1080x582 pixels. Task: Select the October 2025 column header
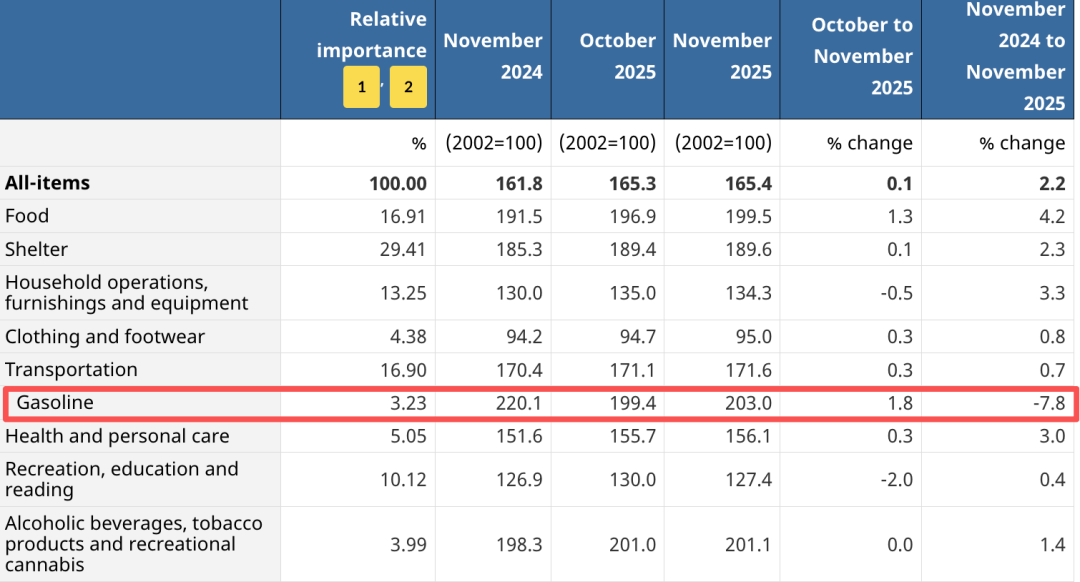(x=617, y=56)
